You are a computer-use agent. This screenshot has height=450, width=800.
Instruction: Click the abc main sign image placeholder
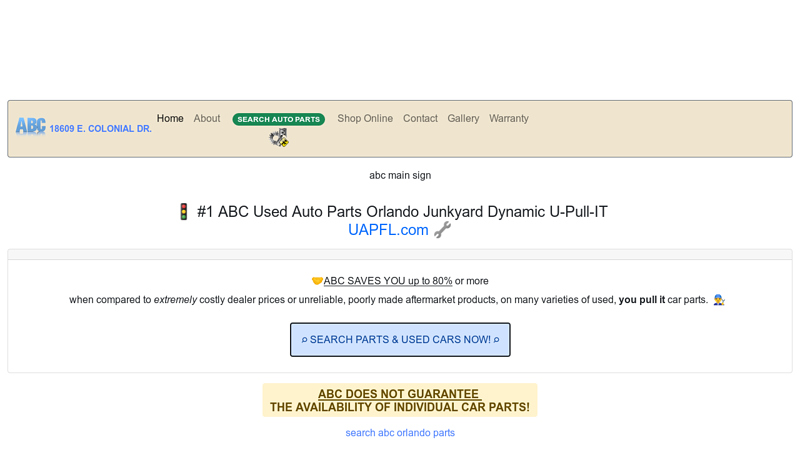[400, 176]
